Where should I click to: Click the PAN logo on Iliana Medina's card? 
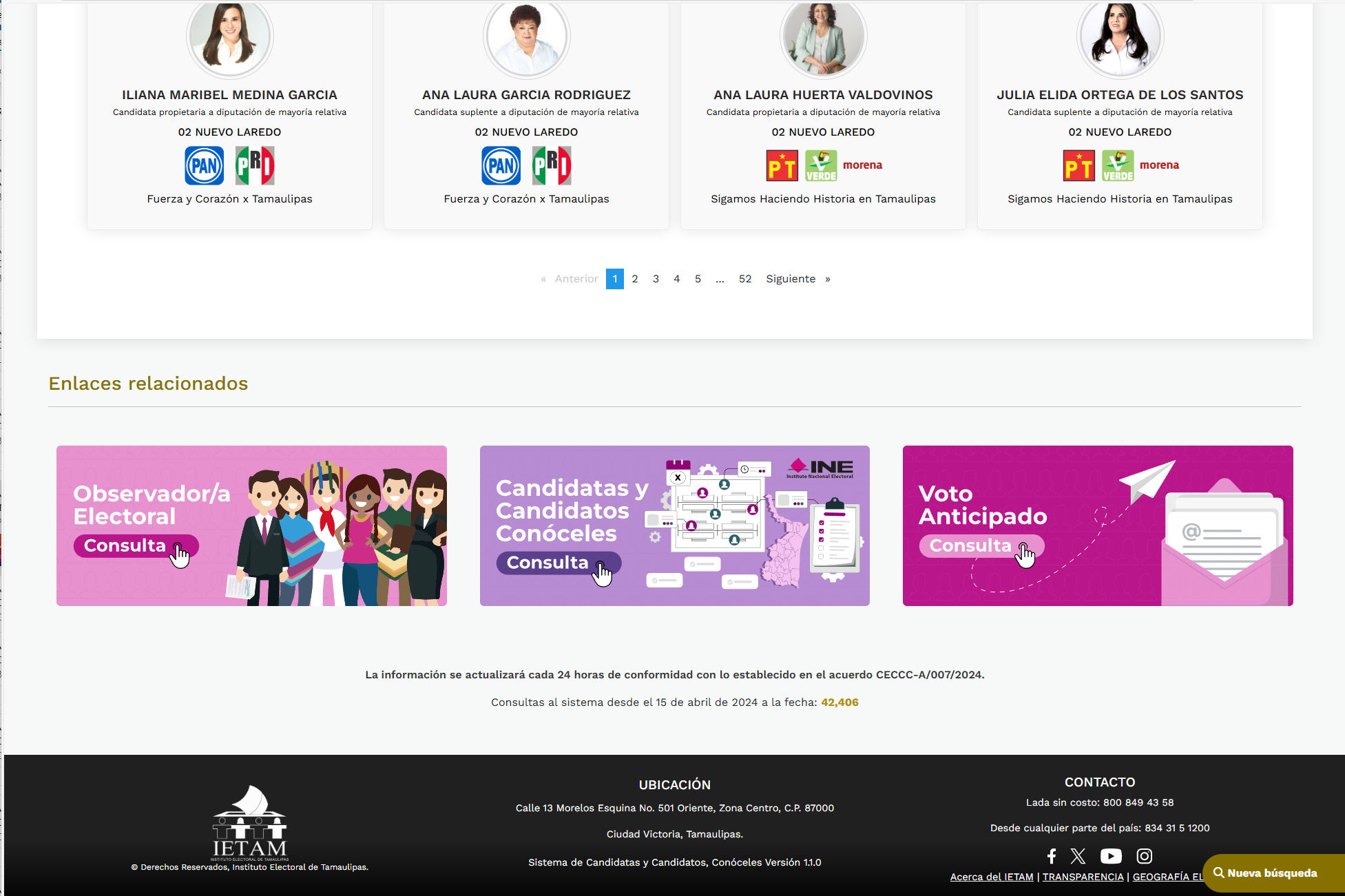(205, 166)
